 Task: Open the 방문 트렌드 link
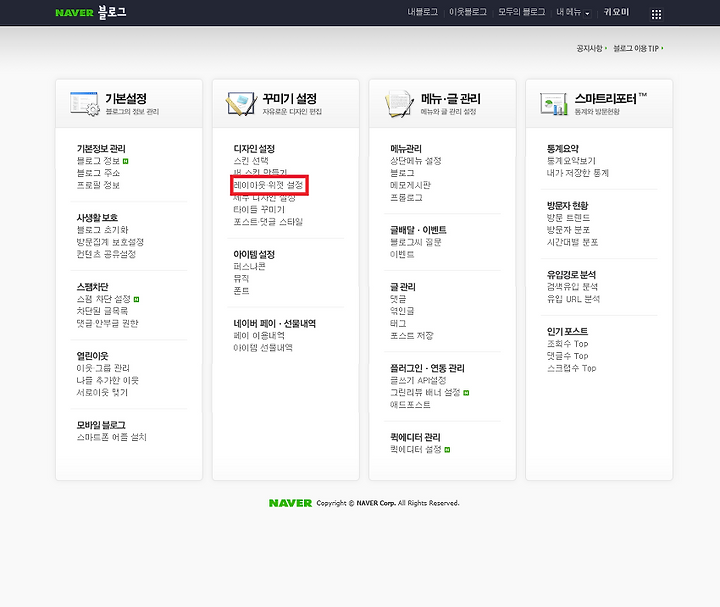[568, 218]
